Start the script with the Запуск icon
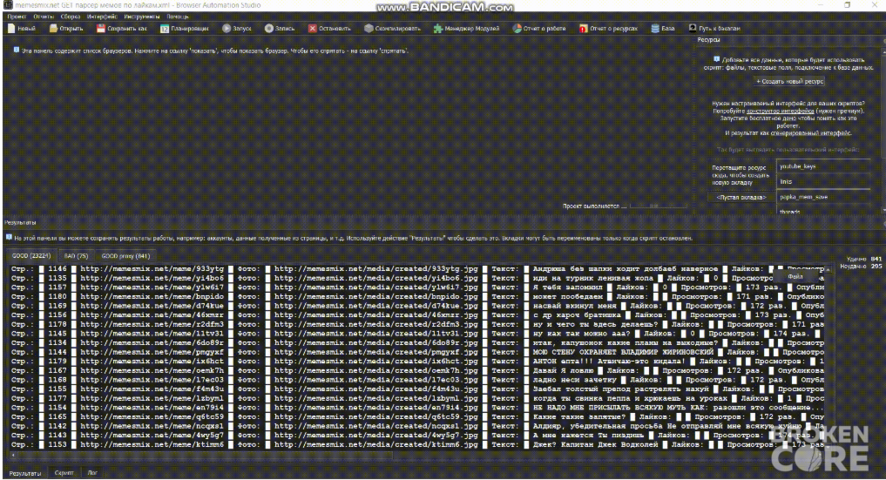 (x=226, y=28)
